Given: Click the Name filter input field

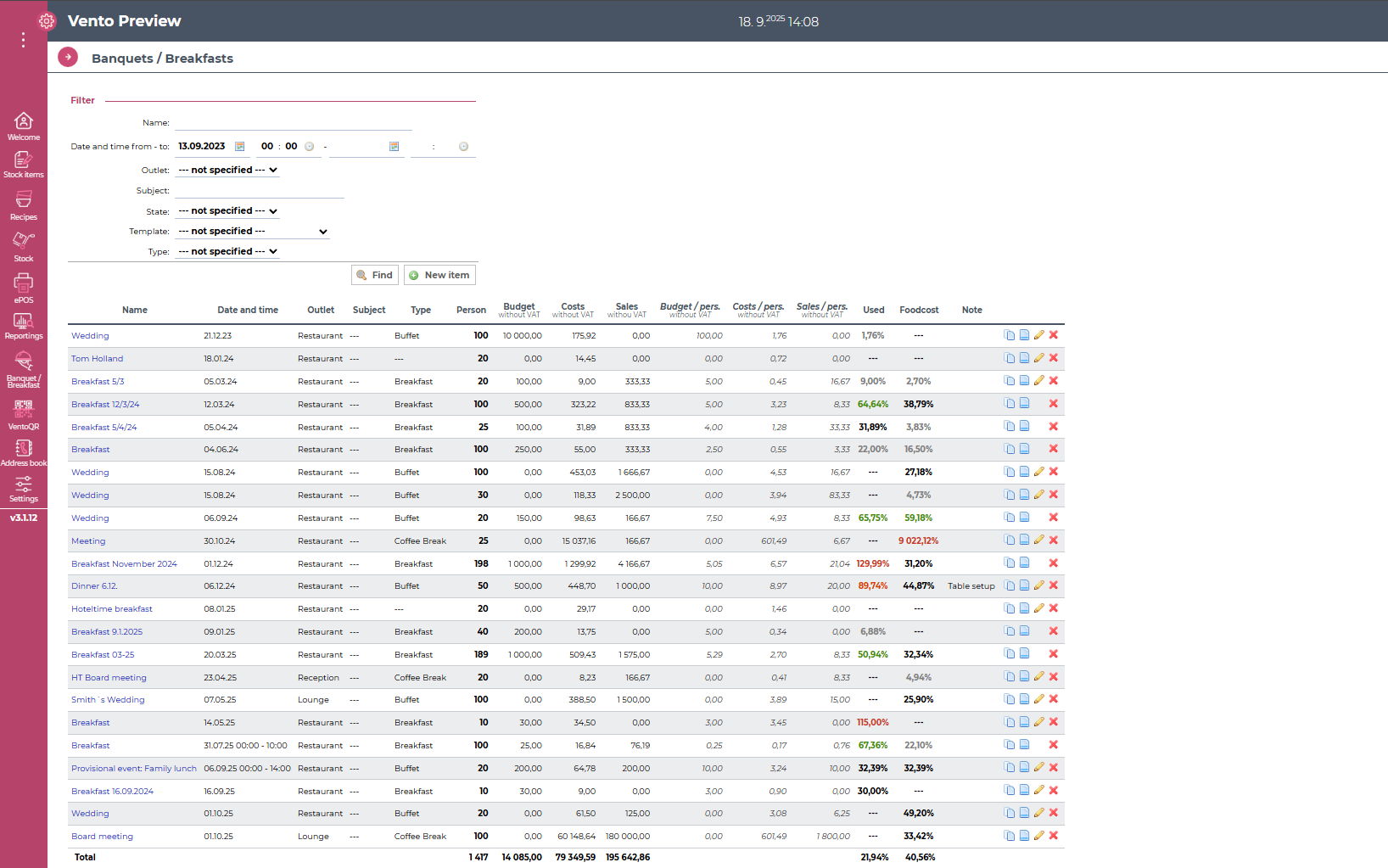Looking at the screenshot, I should click(293, 123).
